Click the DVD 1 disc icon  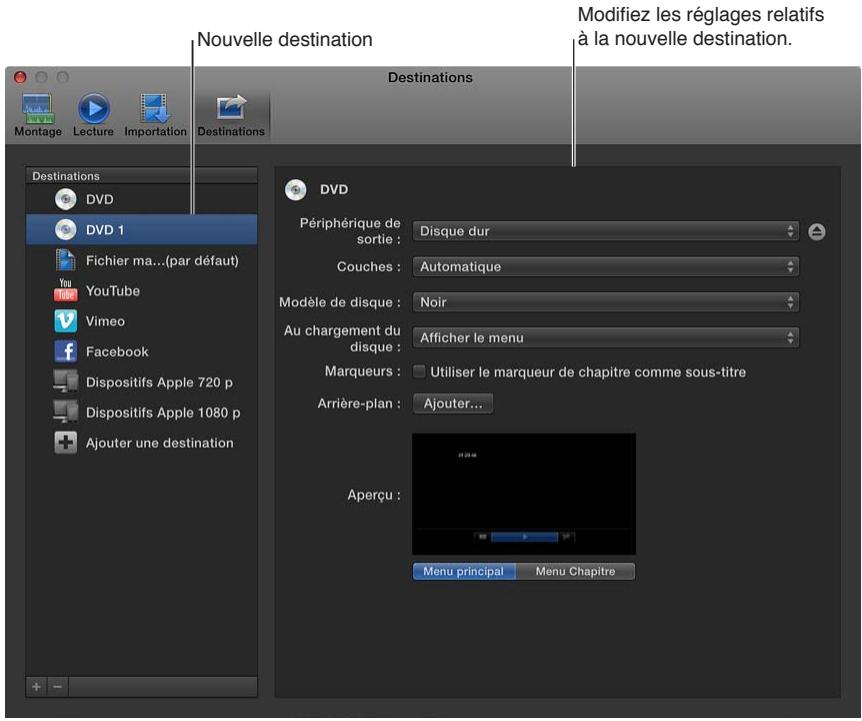point(66,230)
